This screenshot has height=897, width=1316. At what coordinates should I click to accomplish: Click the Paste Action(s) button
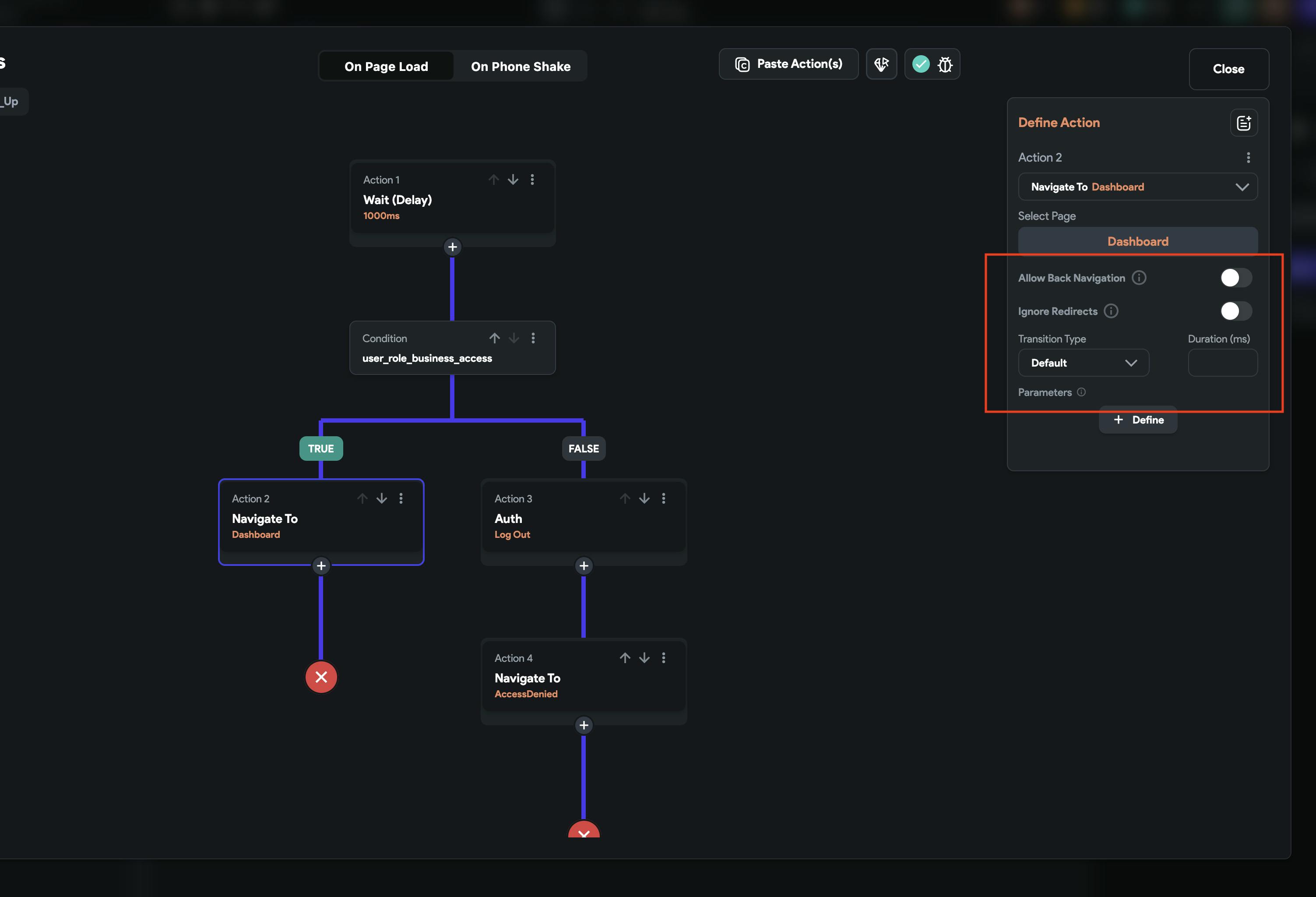[788, 64]
